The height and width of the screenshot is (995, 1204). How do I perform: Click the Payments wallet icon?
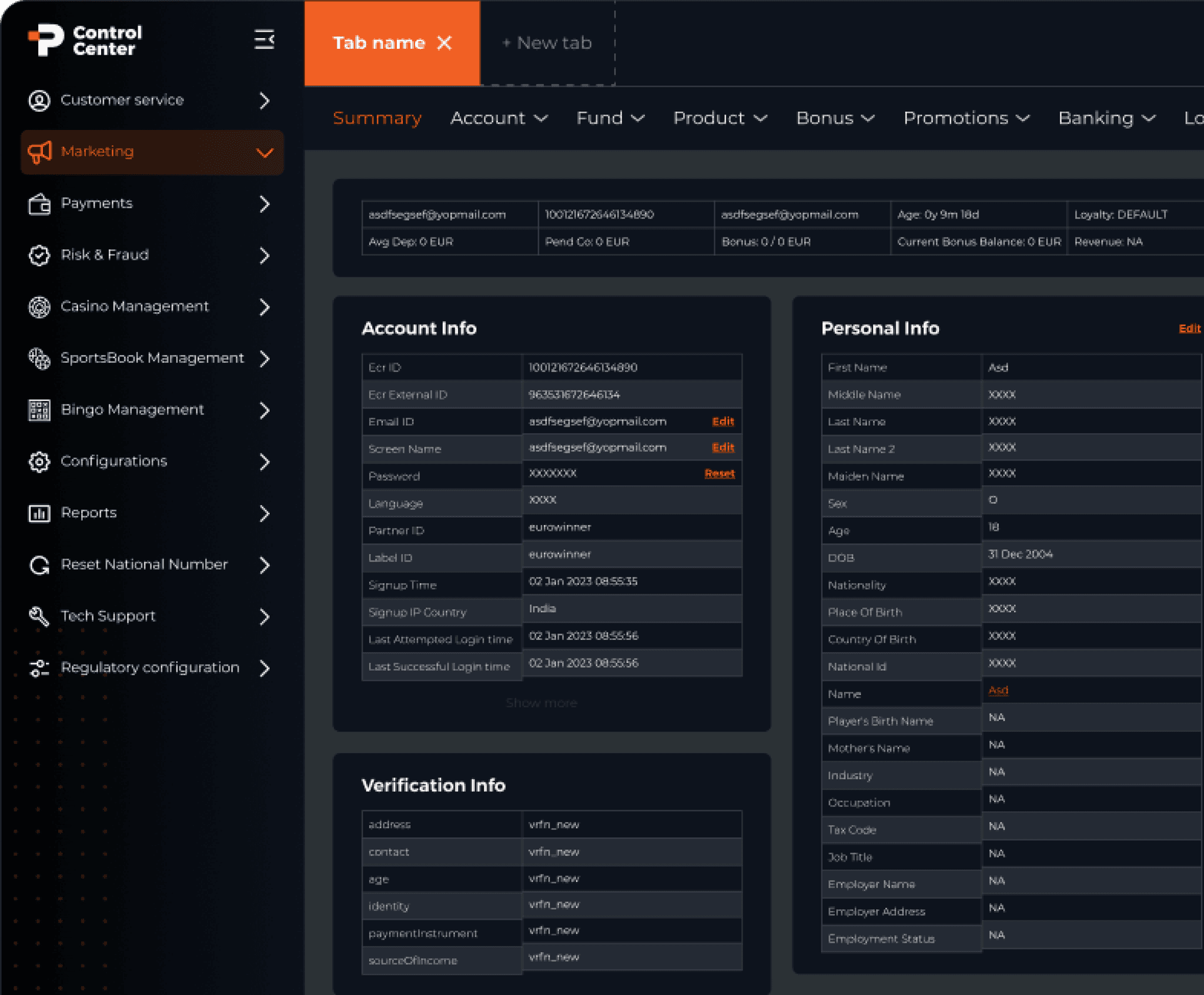coord(39,203)
